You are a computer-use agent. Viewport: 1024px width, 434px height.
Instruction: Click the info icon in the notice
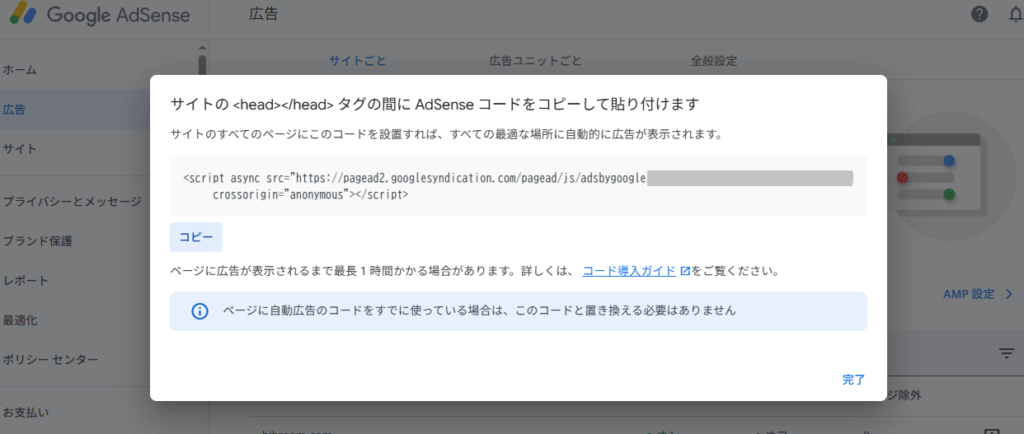click(x=199, y=311)
